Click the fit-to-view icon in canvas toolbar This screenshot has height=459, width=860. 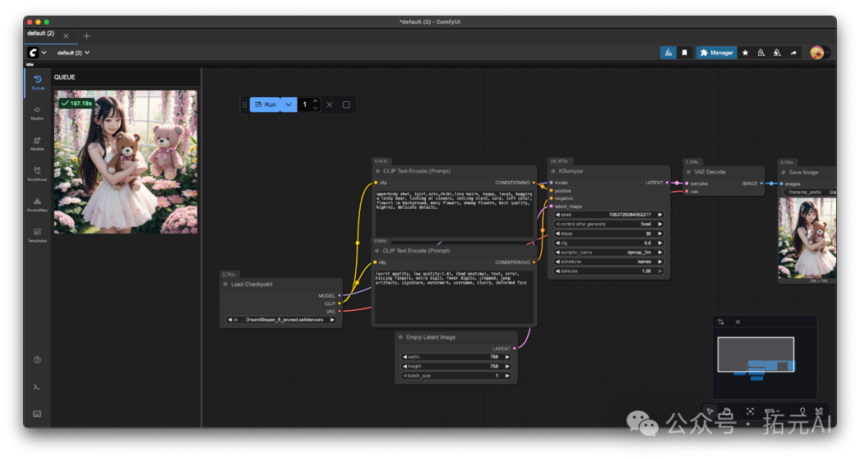(750, 411)
